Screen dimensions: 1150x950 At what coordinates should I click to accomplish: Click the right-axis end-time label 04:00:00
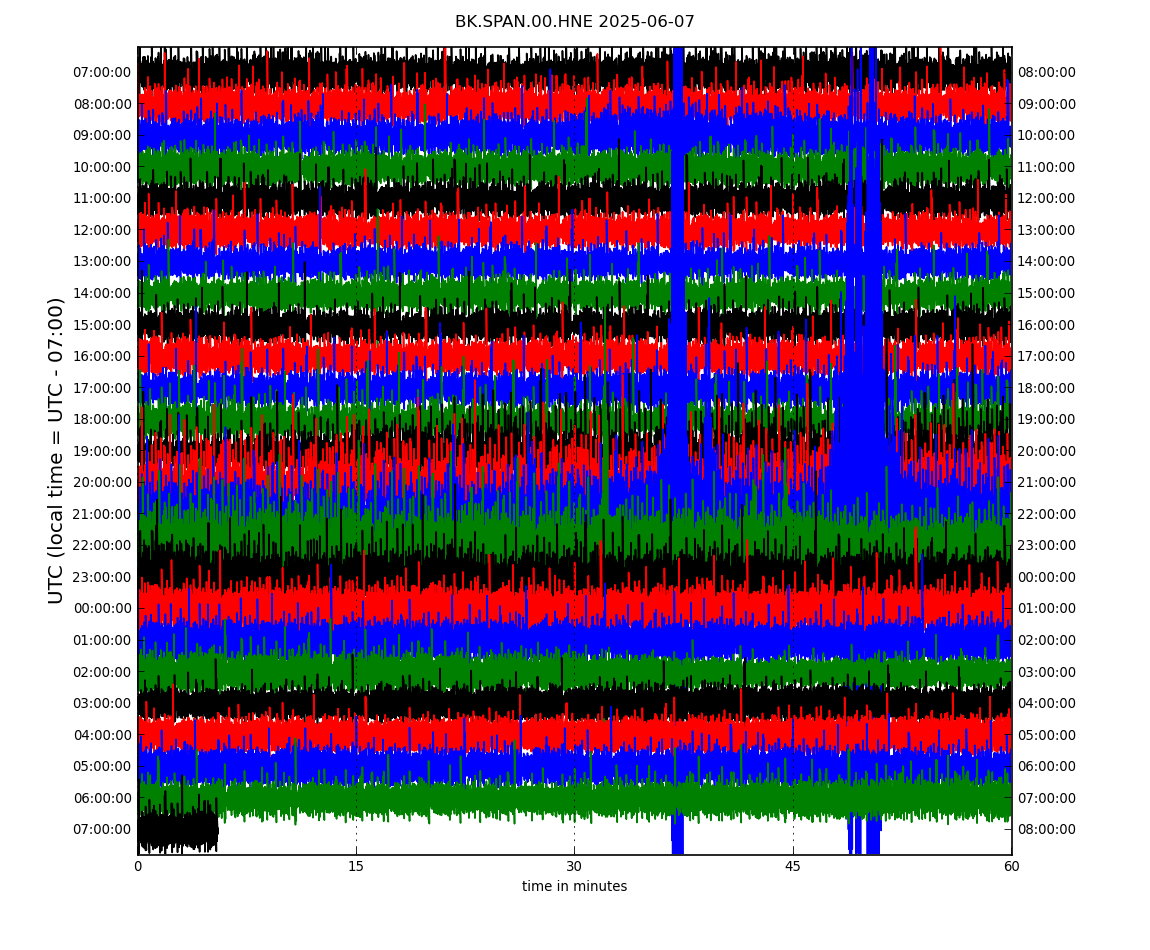[x=1047, y=704]
